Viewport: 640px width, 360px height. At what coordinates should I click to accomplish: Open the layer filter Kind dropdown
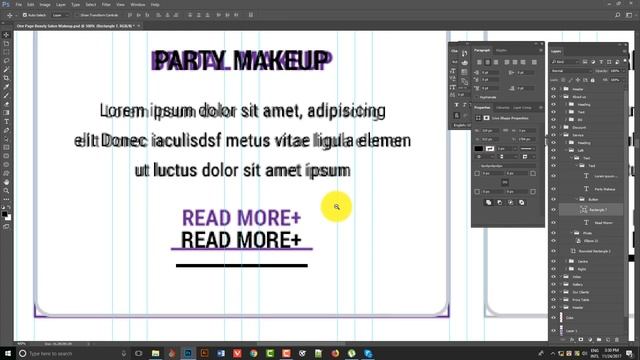(565, 62)
